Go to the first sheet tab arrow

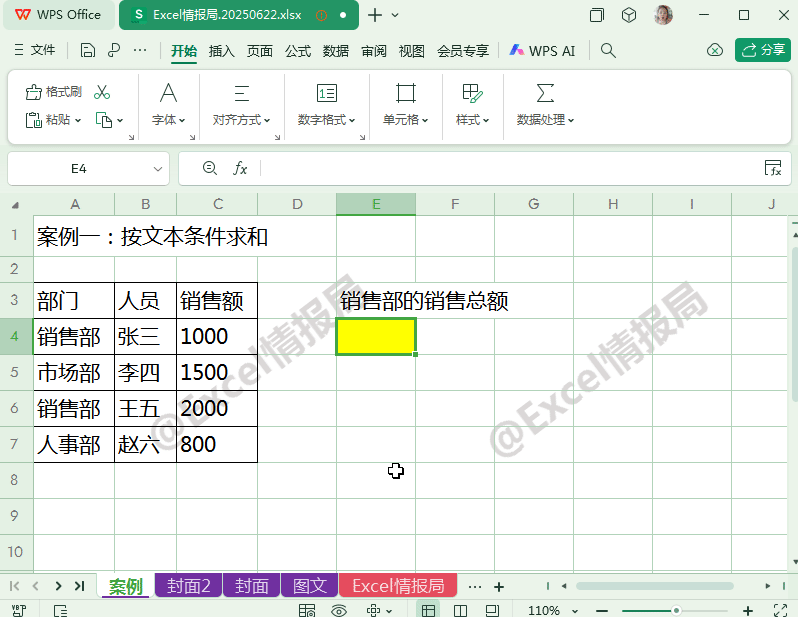(x=15, y=586)
